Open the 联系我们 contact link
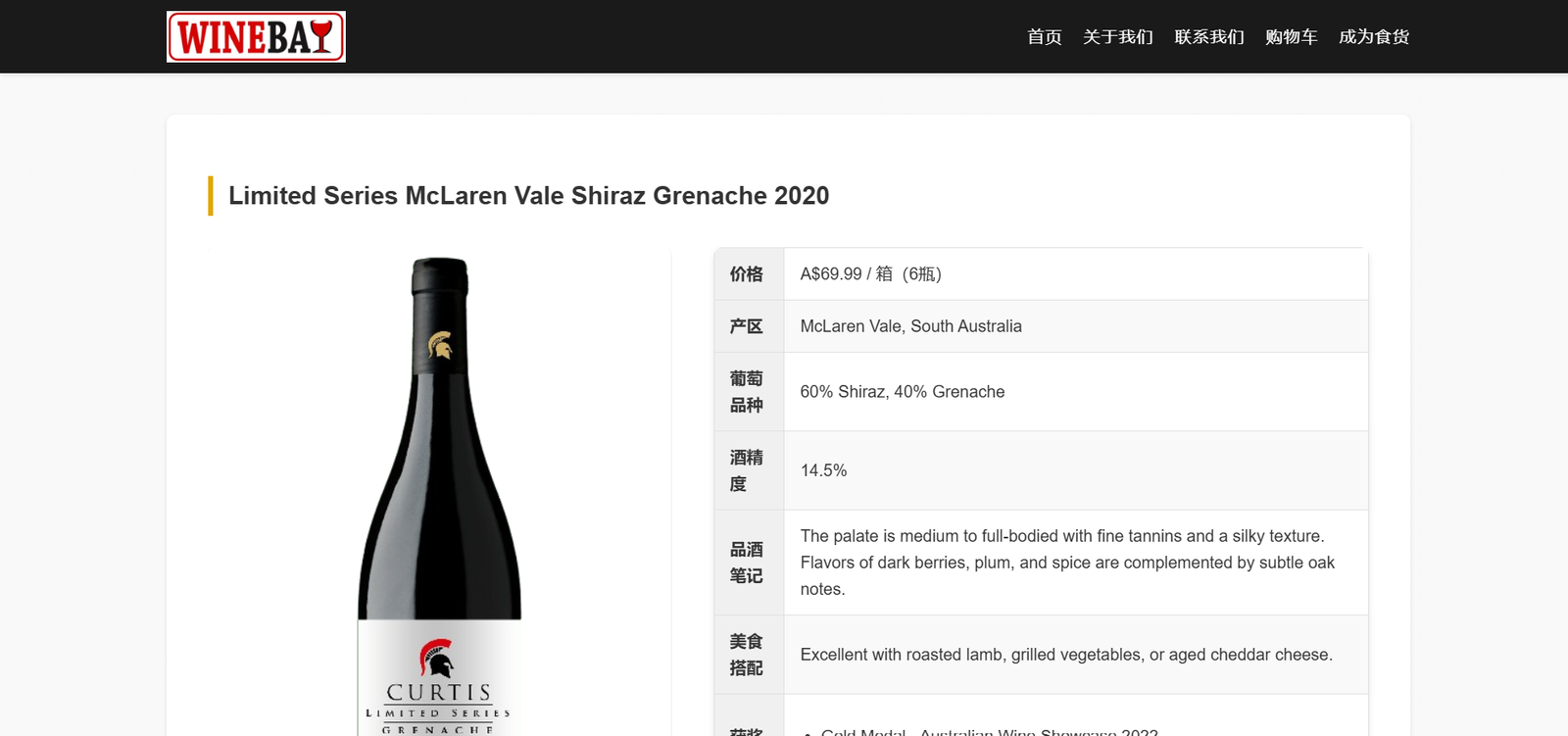 click(1209, 37)
